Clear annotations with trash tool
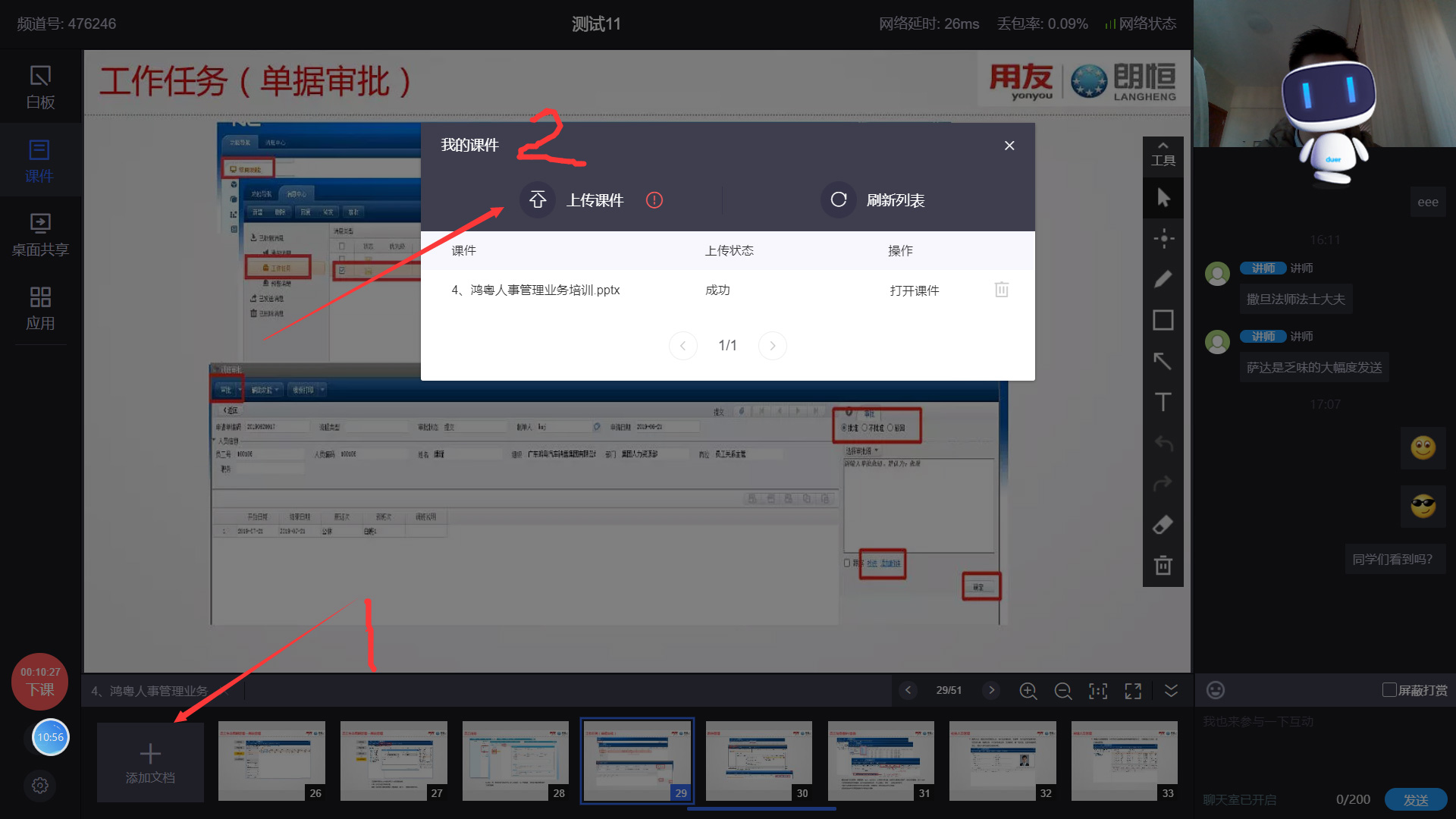Image resolution: width=1456 pixels, height=819 pixels. coord(1163,566)
